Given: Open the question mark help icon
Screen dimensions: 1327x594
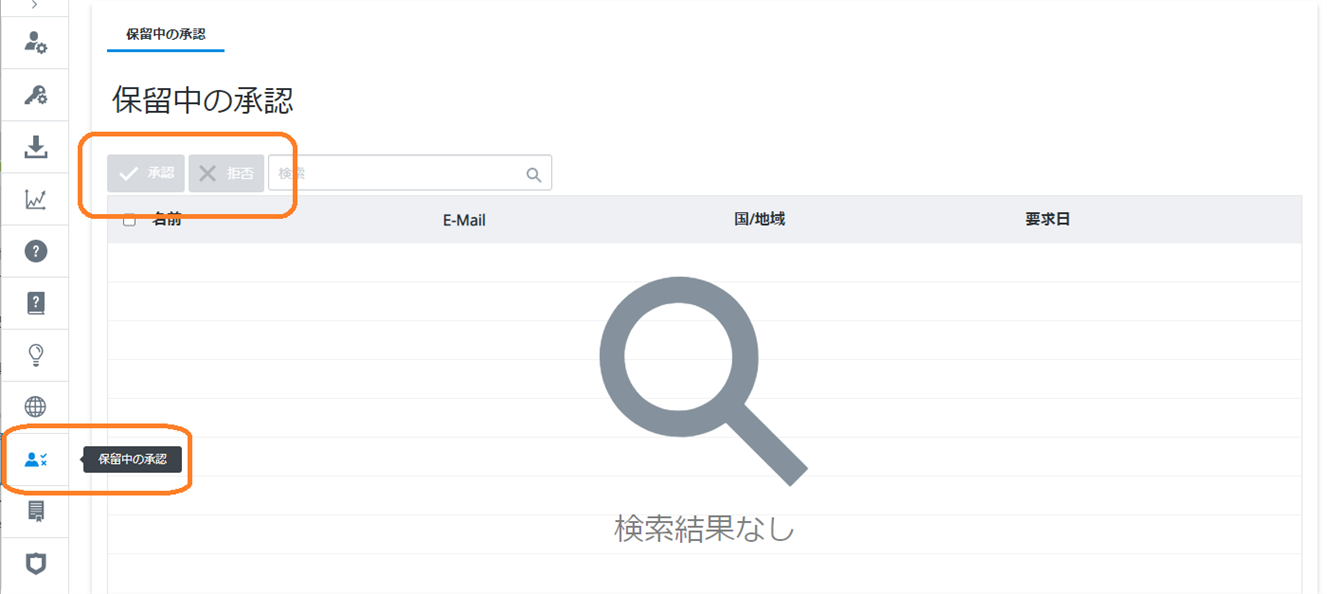Looking at the screenshot, I should point(35,251).
